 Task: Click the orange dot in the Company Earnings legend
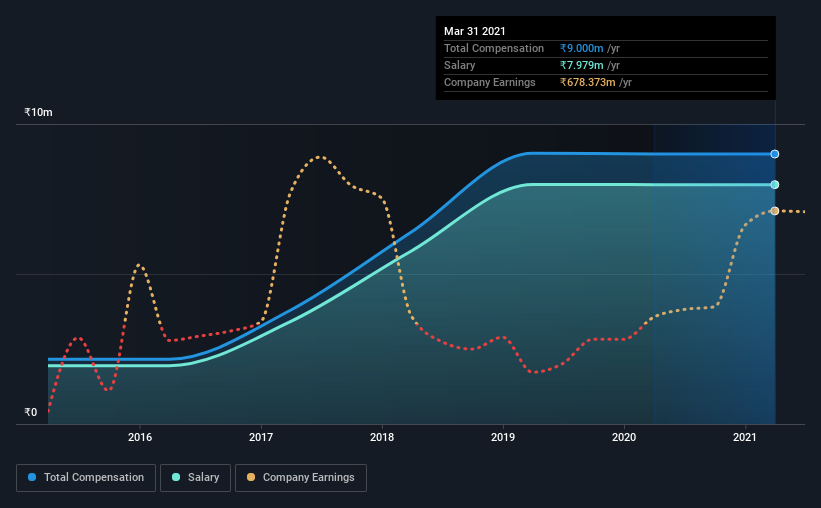[251, 477]
